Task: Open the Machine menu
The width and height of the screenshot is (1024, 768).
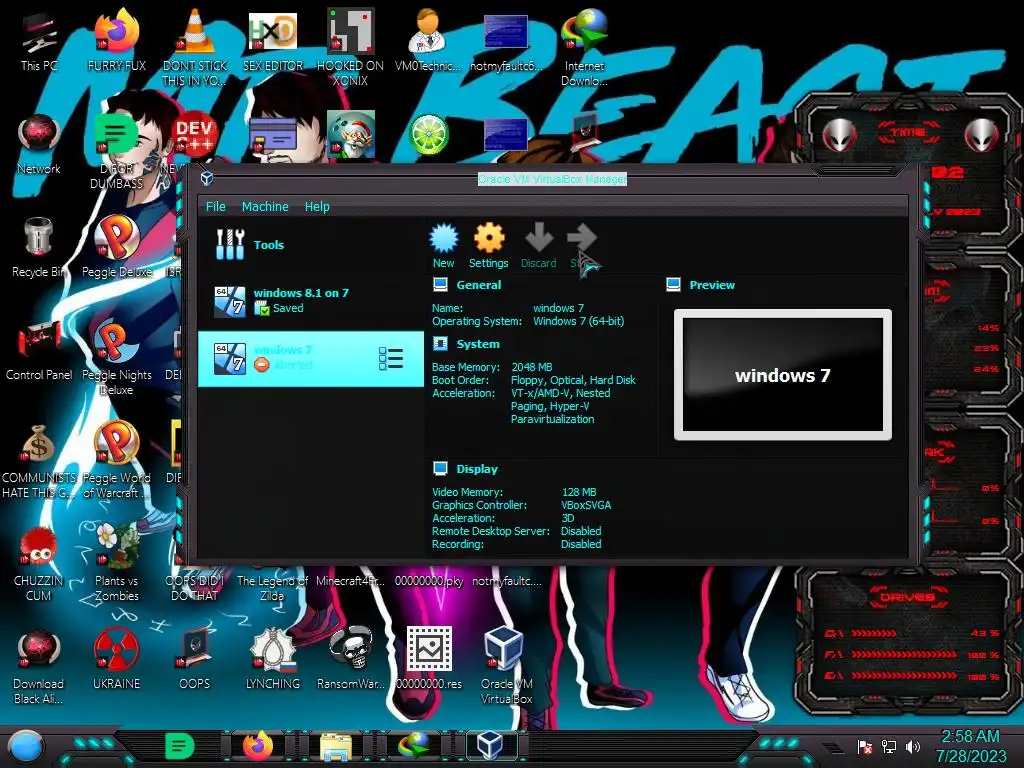Action: coord(265,206)
